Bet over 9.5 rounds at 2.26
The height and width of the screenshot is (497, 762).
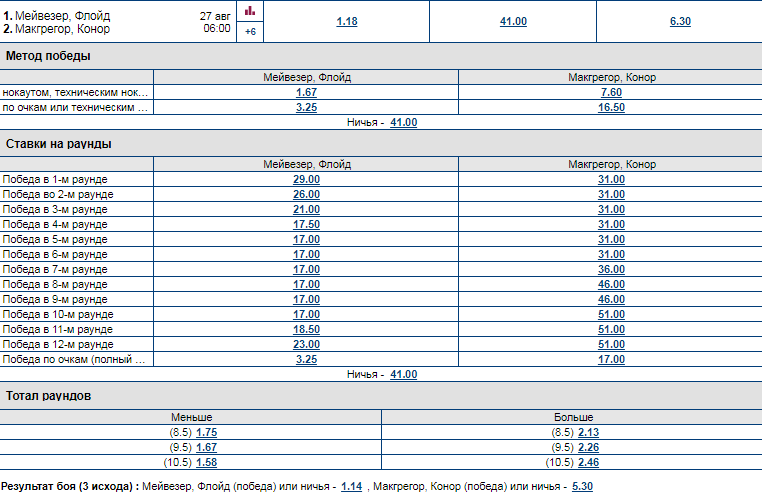click(x=589, y=447)
